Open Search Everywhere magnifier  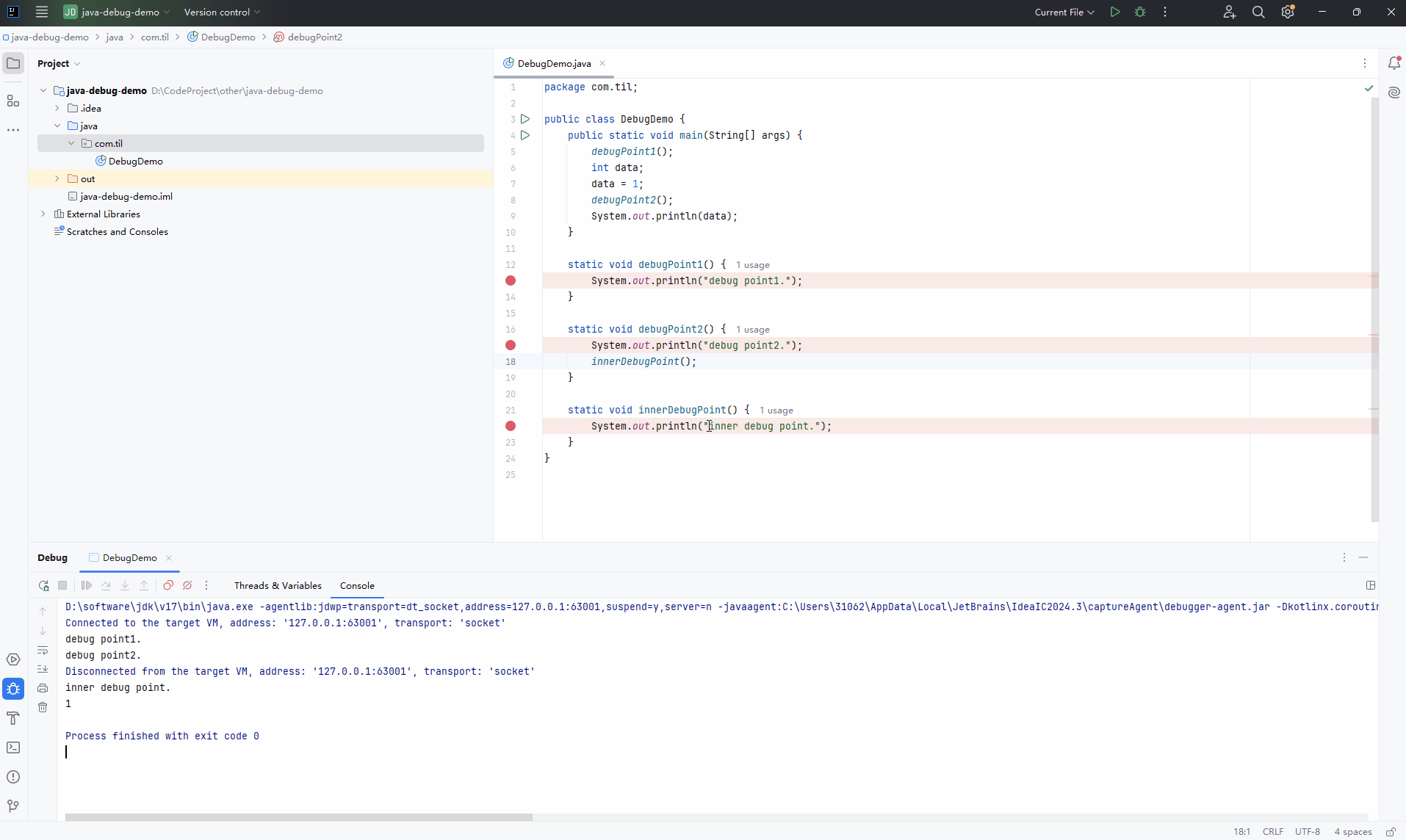pos(1258,12)
